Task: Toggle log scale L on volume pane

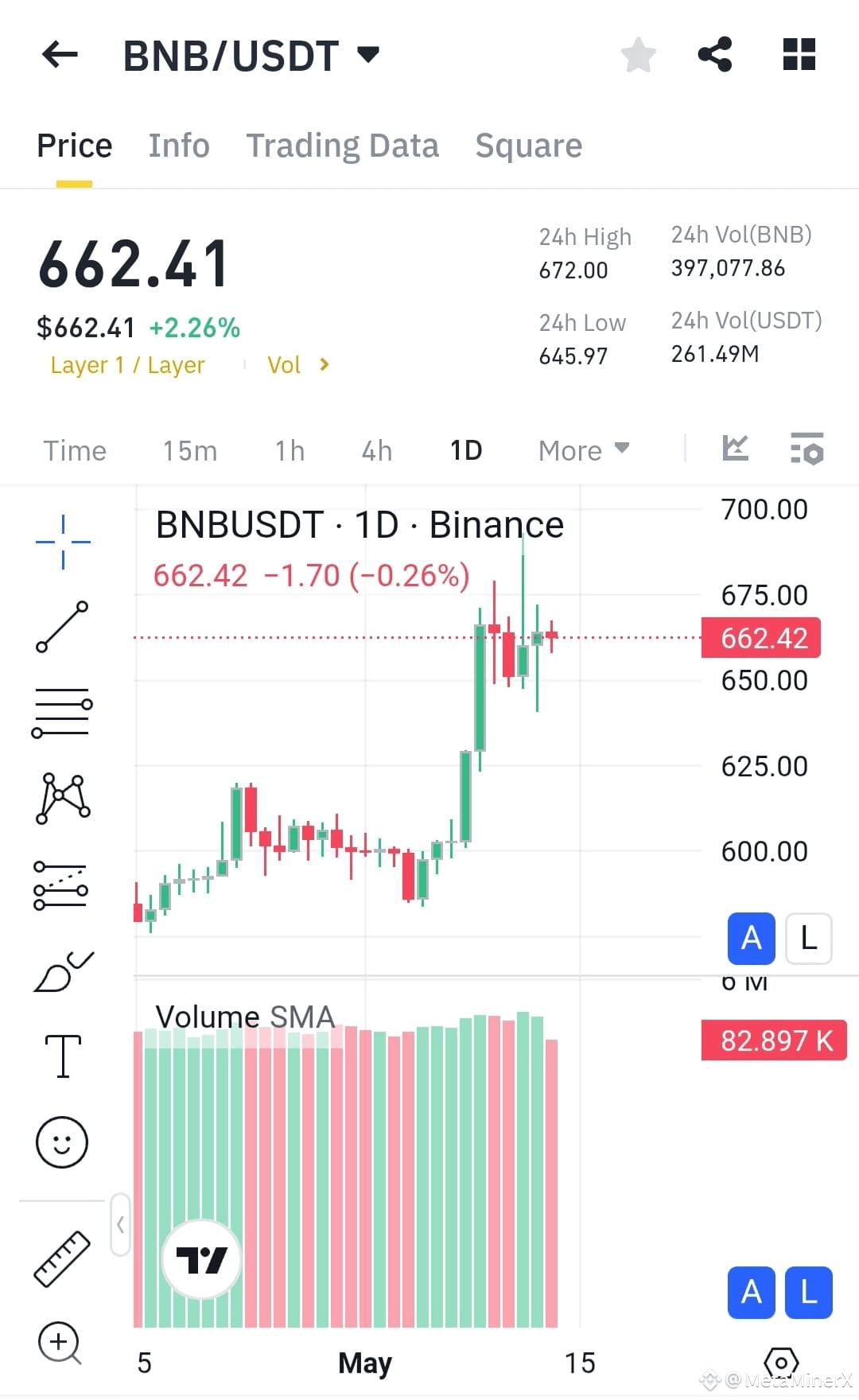Action: pos(809,1293)
